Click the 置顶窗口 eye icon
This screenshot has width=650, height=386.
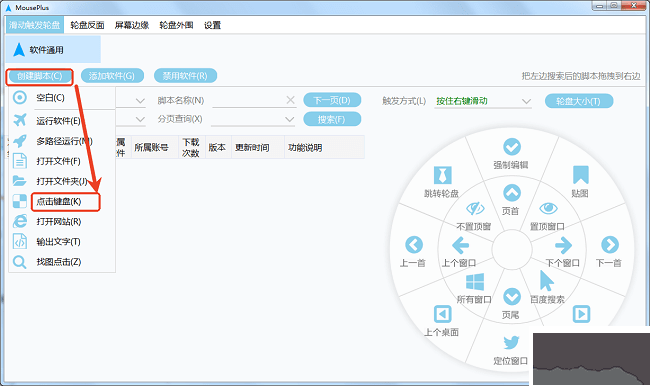coord(548,208)
